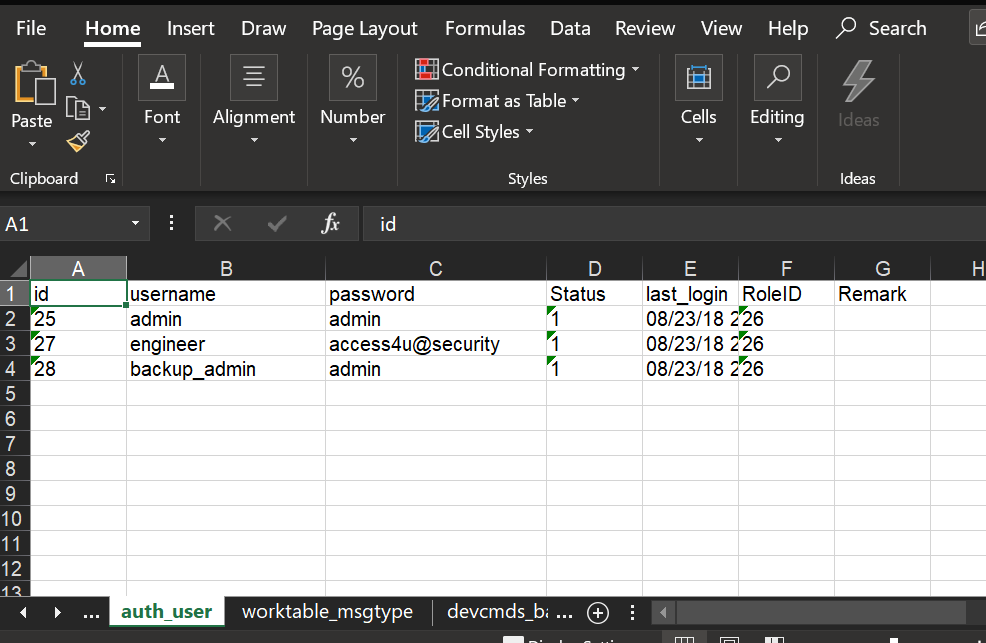The image size is (986, 643).
Task: Click the Insert Function fx icon
Action: [x=331, y=224]
